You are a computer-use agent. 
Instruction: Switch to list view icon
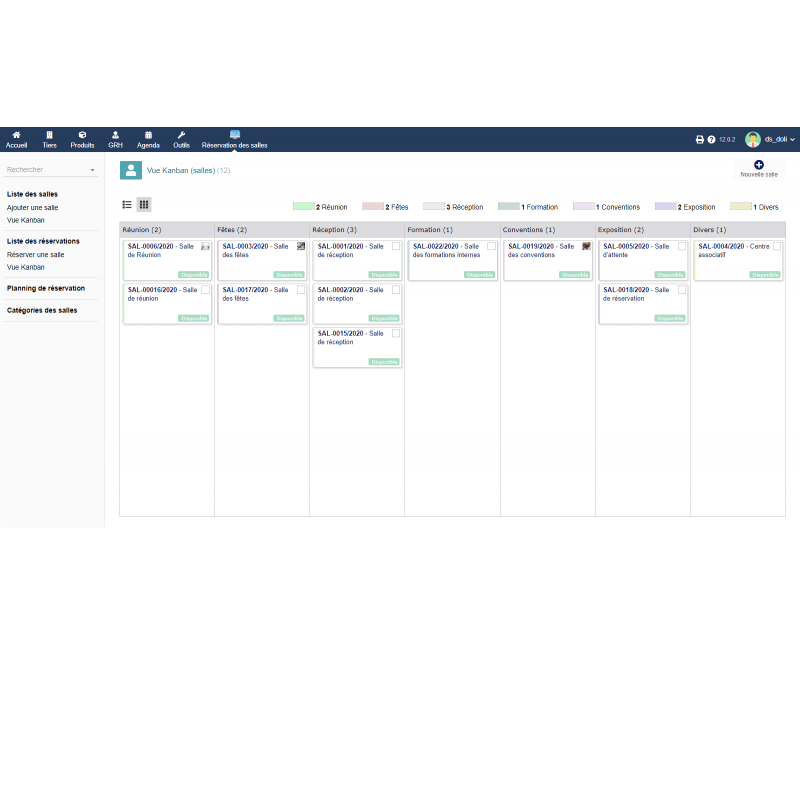pos(127,205)
